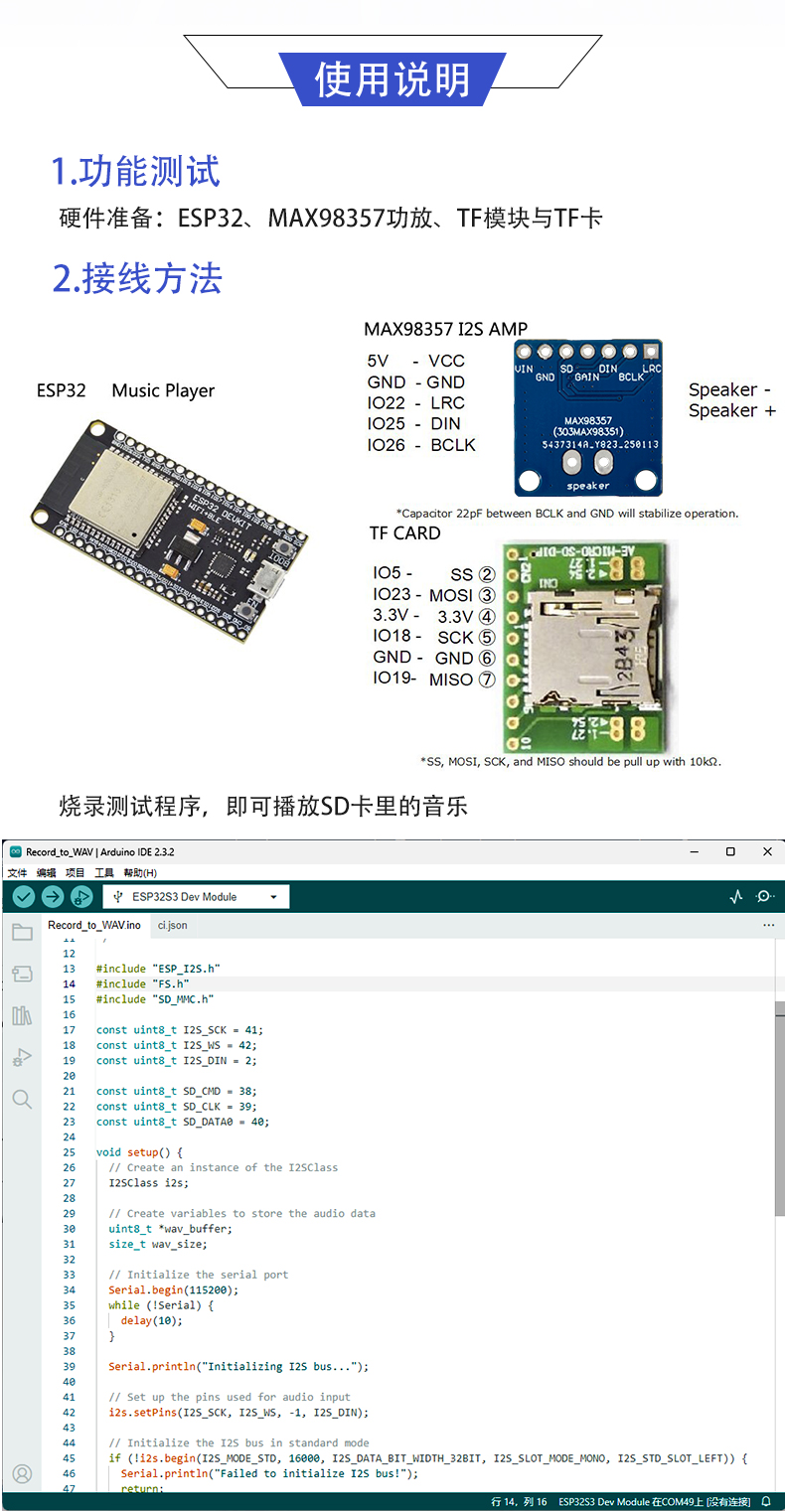Open the Serial Plotter
Image resolution: width=785 pixels, height=1512 pixels.
coord(735,896)
